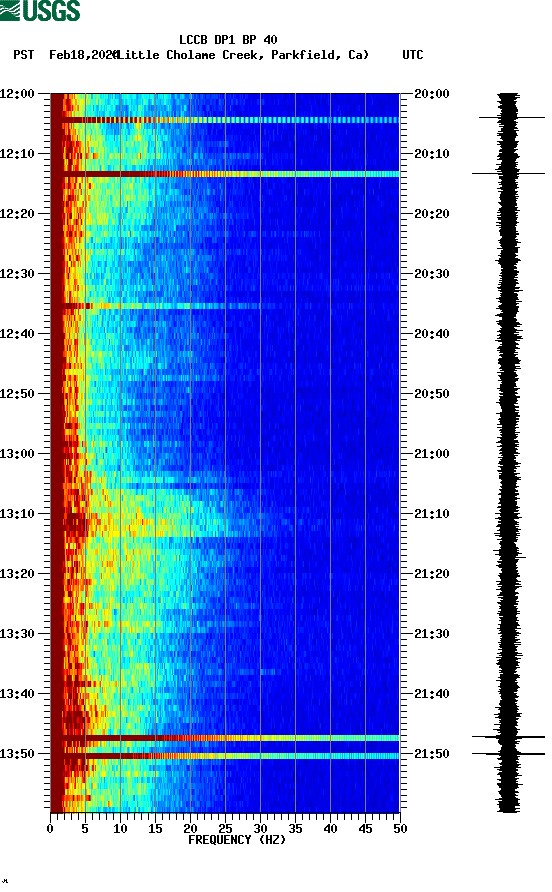Screen dimensions: 552x892
Task: Click the 12:50 PST time label
Action: coord(17,394)
